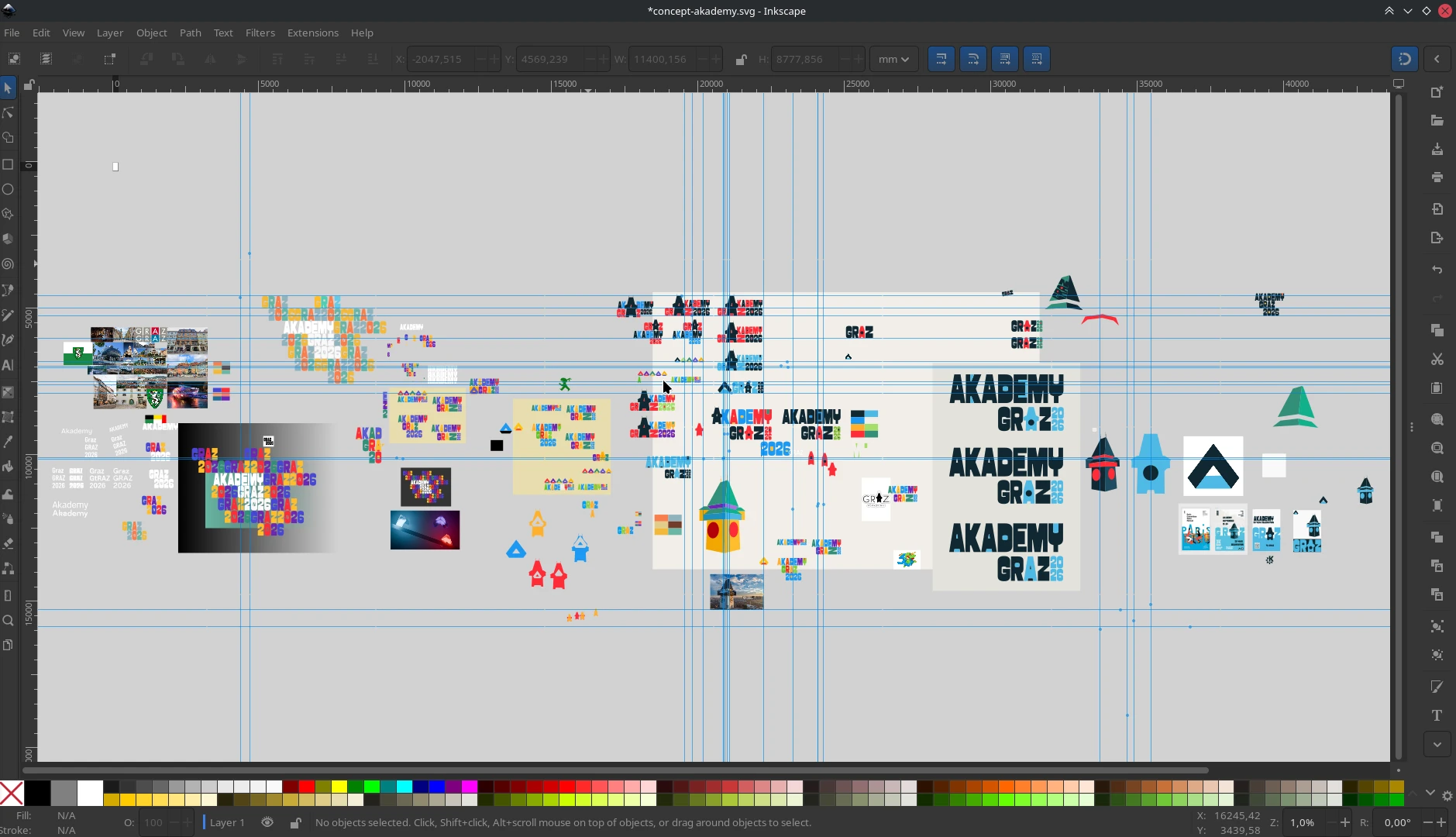Increase the W width value with plus

pos(716,60)
